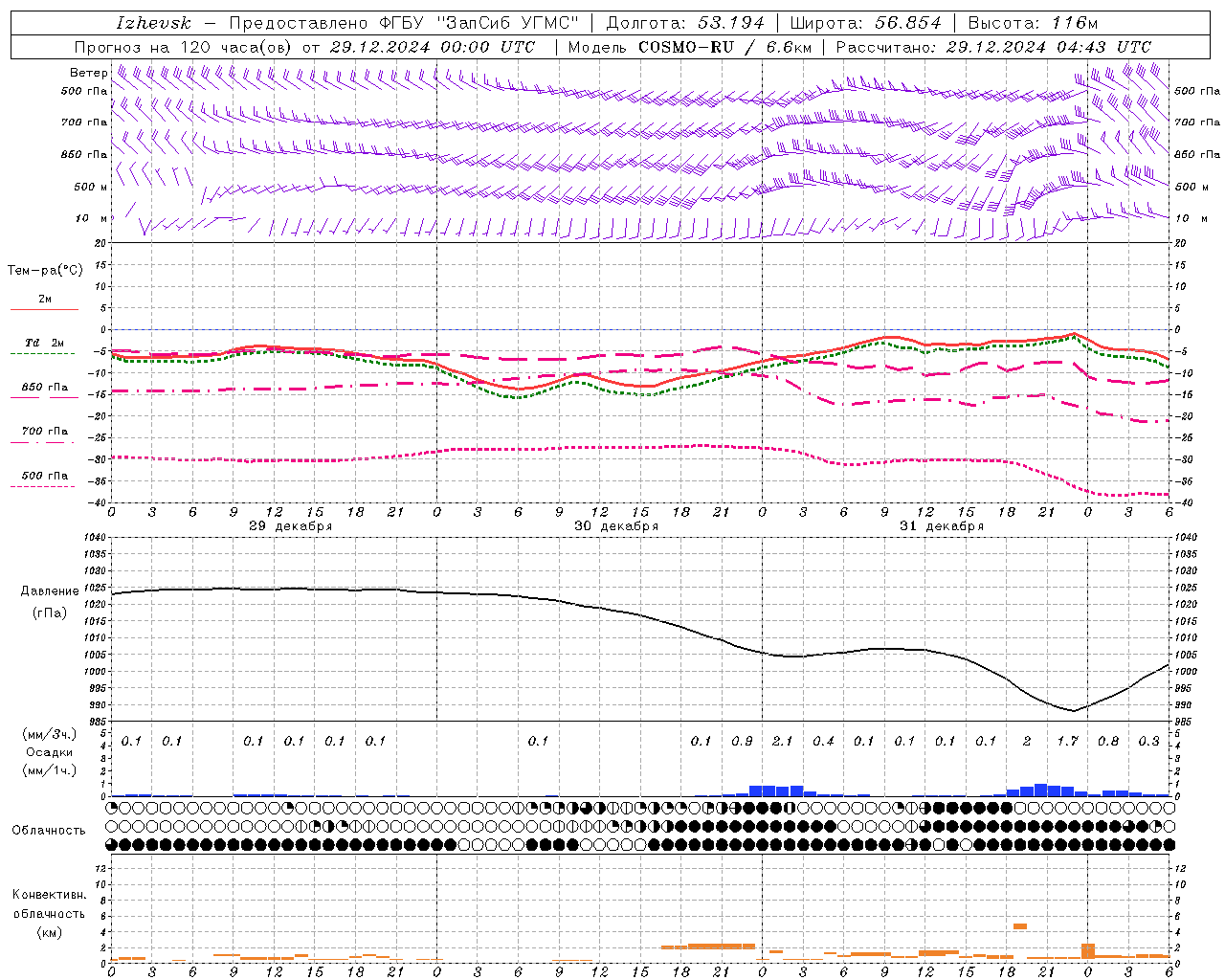Screen dimensions: 1225x980
Task: Select 'Прогноз на 120 часа(ов)' forecast text
Action: tap(185, 47)
